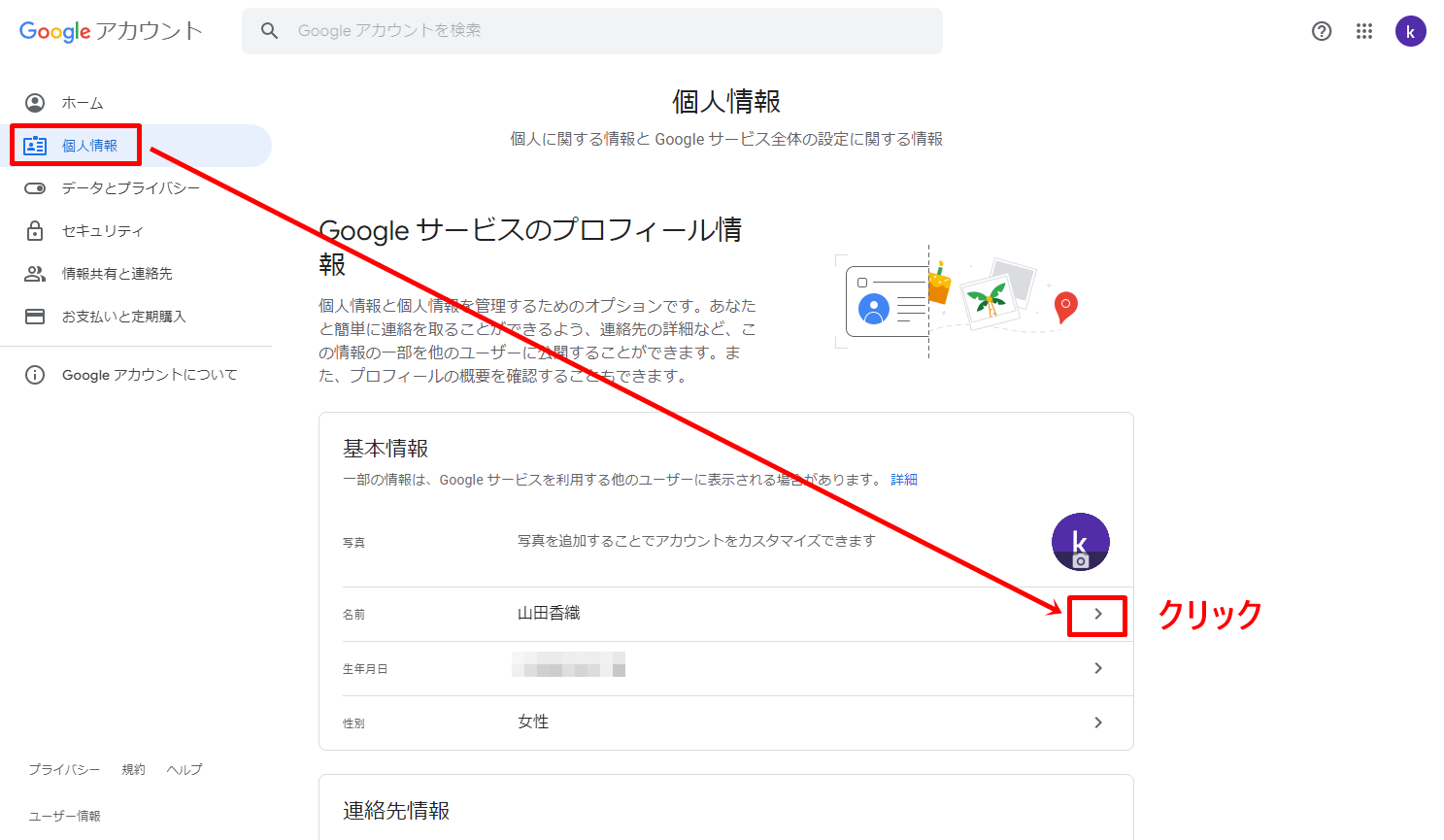
Task: Click the Google apps grid icon
Action: tap(1364, 31)
